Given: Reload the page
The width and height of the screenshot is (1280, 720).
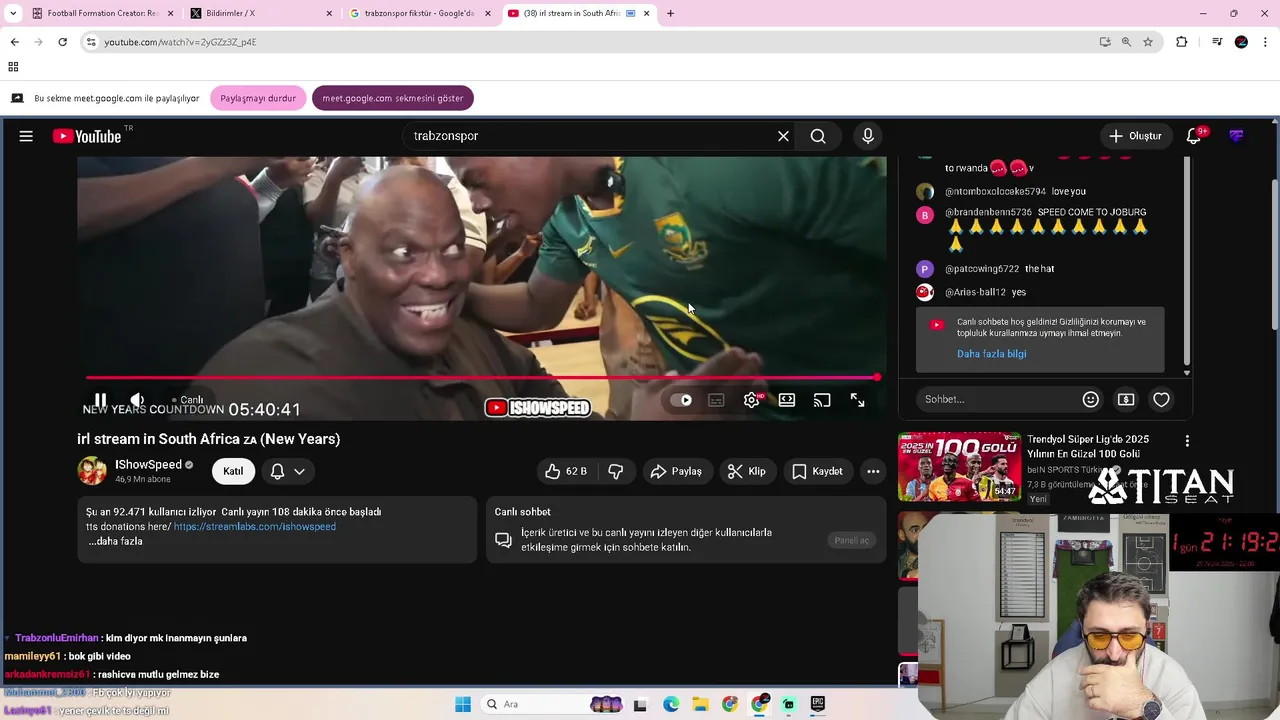Looking at the screenshot, I should click(62, 42).
